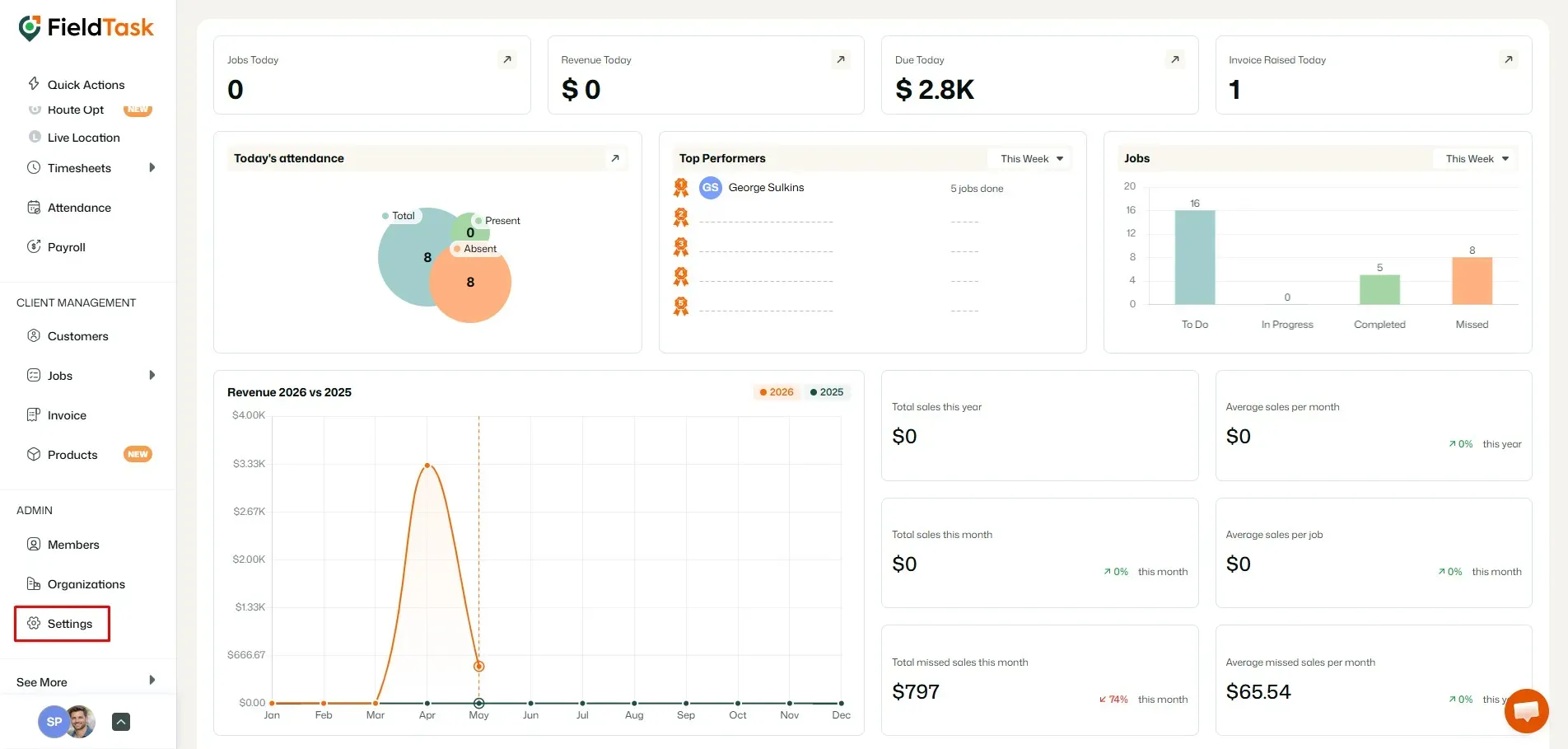
Task: Toggle the 2026 legend series
Action: pos(777,392)
